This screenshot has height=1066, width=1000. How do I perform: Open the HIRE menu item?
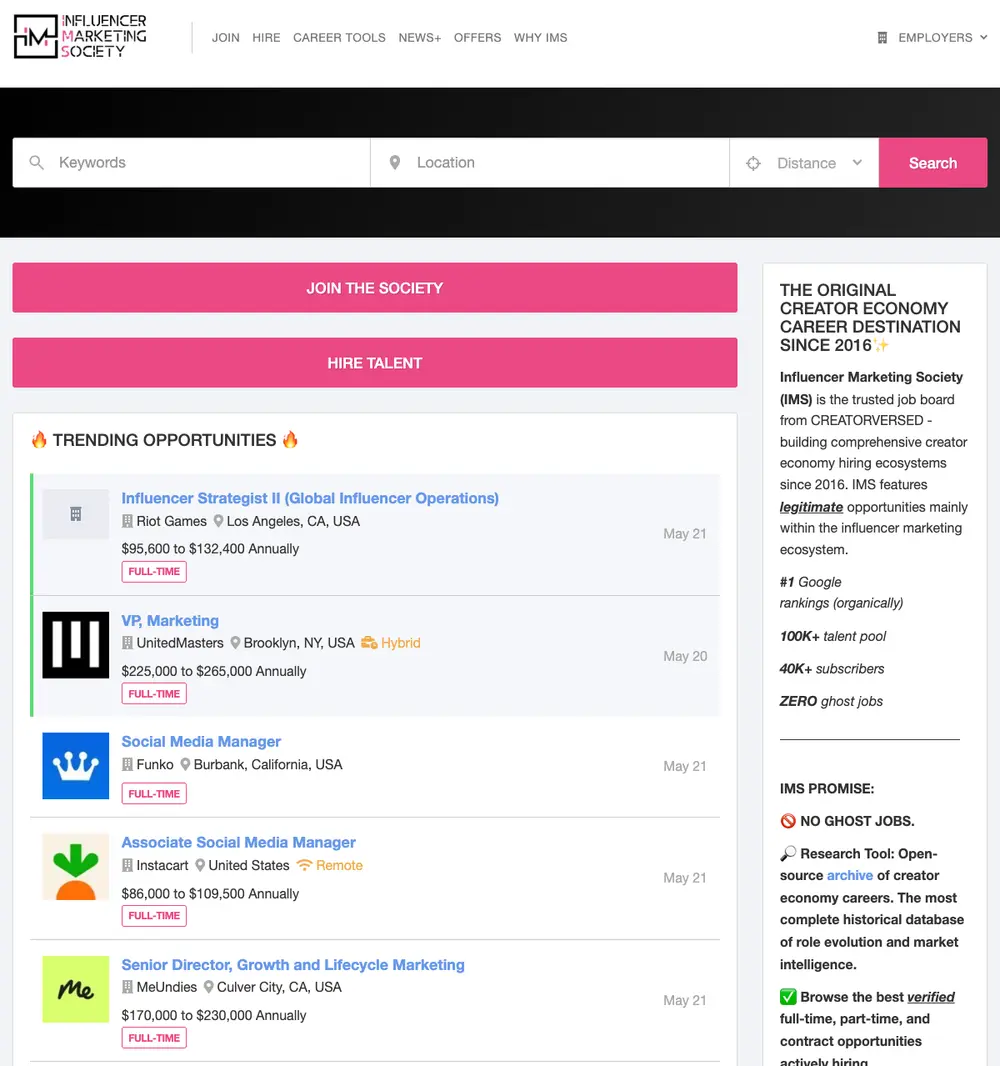point(266,37)
